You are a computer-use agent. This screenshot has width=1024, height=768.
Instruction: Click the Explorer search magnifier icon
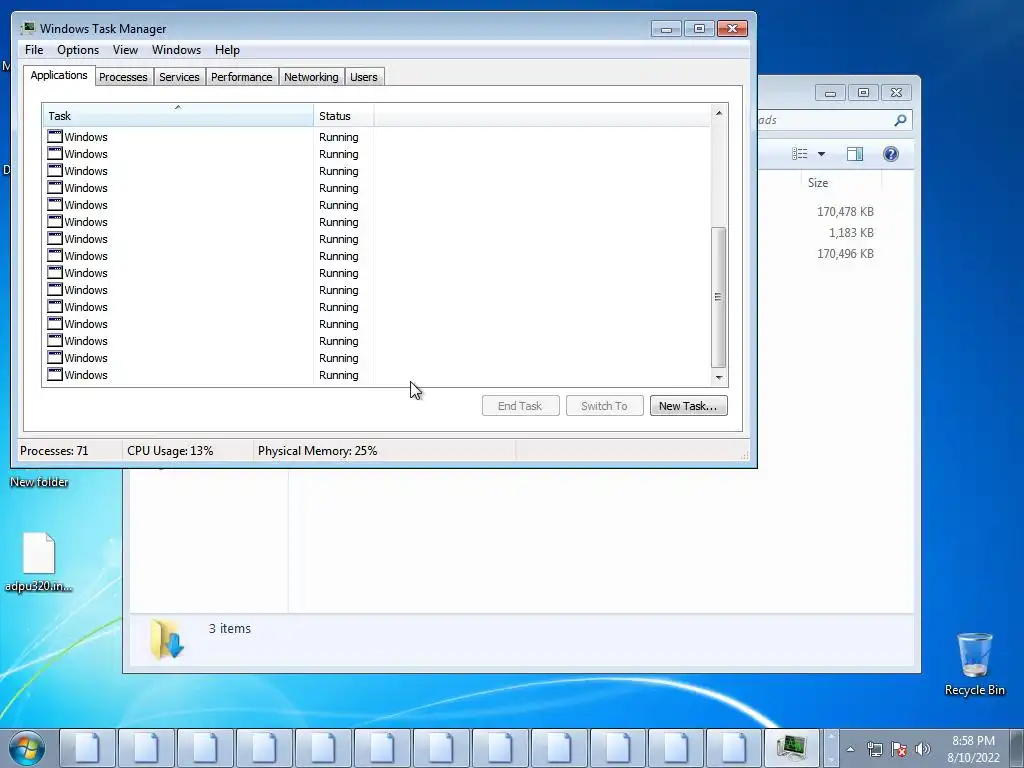[x=900, y=120]
